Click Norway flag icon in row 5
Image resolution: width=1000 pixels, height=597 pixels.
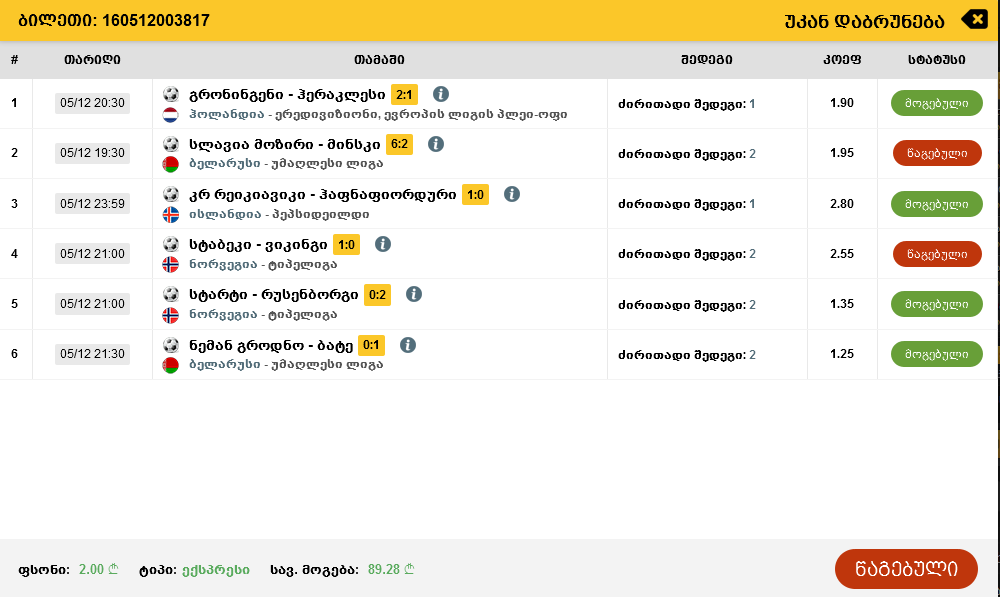tap(170, 314)
